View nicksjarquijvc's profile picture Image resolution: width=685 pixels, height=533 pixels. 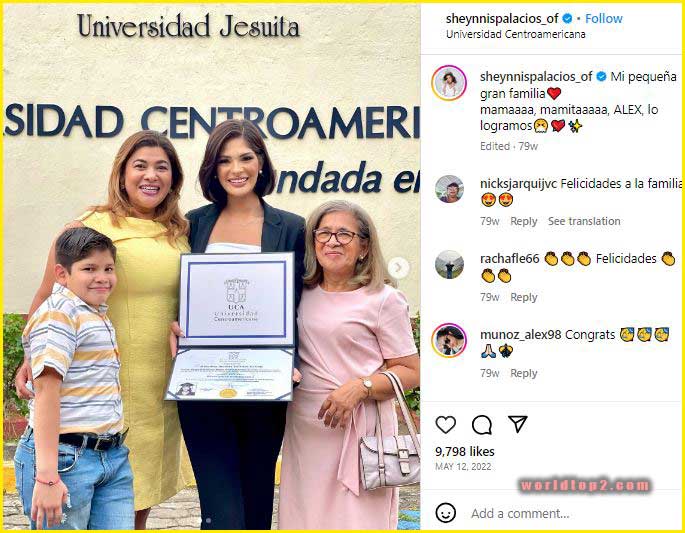coord(449,189)
